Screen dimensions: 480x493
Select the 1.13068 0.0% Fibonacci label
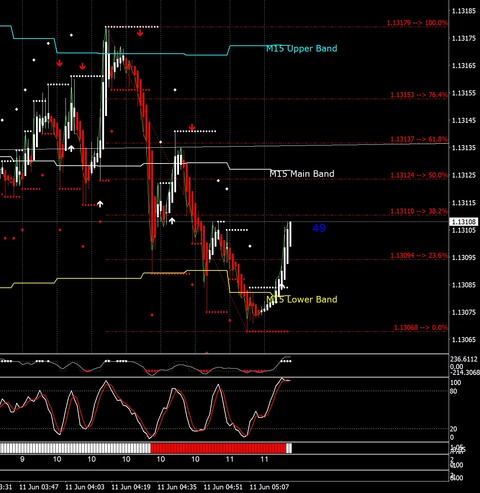click(x=421, y=328)
